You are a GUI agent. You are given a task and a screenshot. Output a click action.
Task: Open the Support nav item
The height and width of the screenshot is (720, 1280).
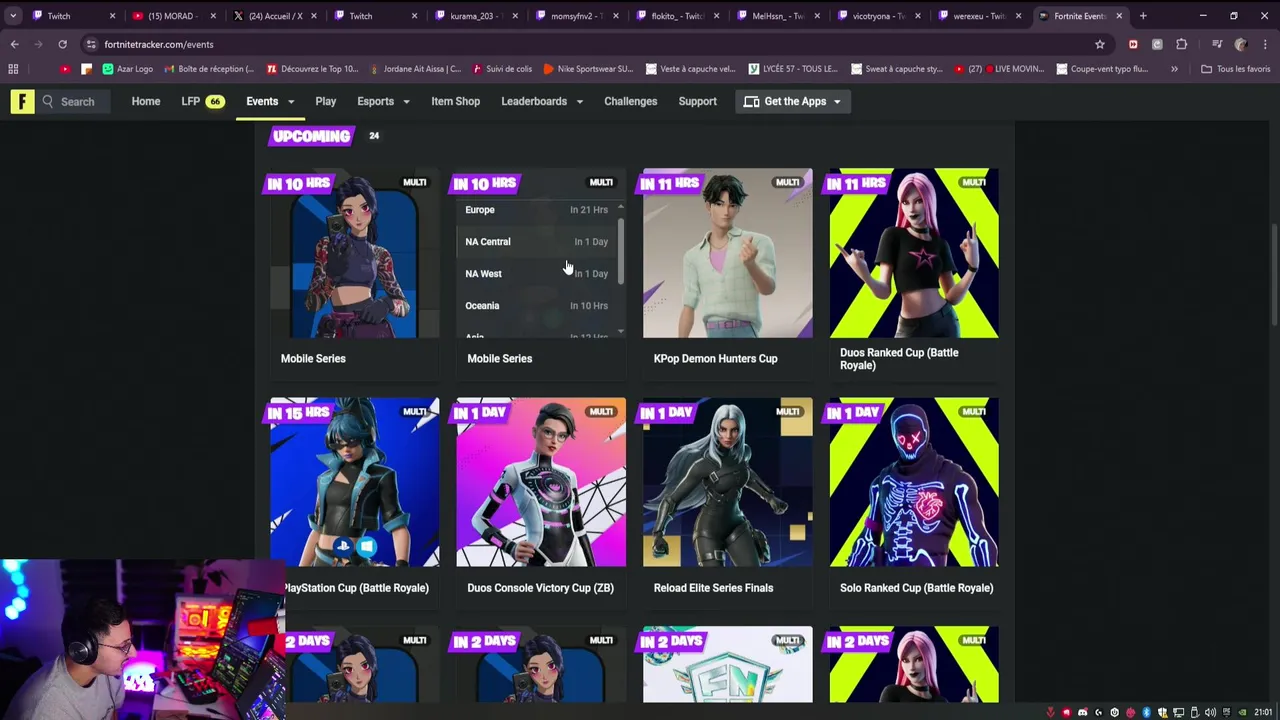coord(697,101)
